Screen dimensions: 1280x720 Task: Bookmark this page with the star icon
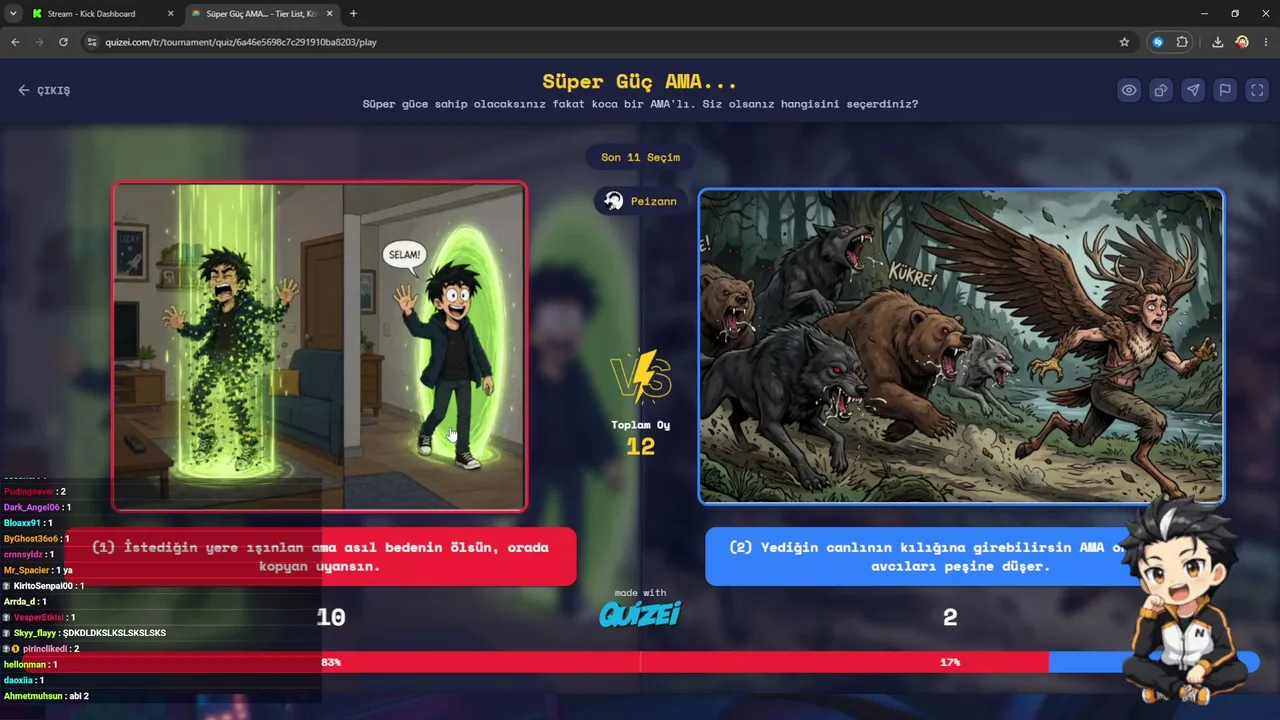point(1124,42)
